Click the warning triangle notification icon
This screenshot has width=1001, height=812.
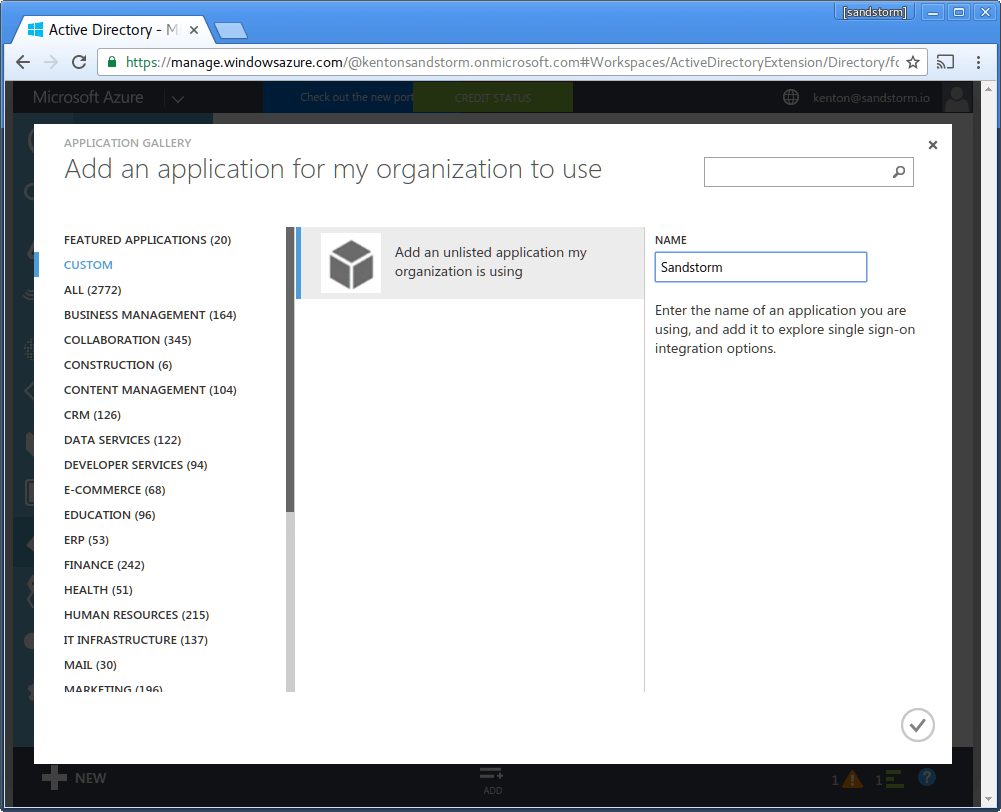pos(852,779)
